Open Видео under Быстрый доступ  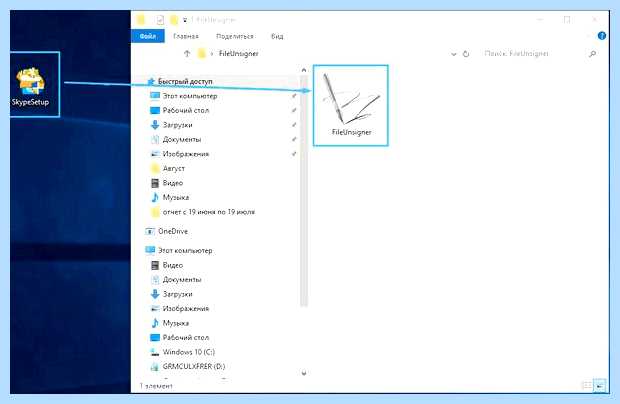pos(166,183)
